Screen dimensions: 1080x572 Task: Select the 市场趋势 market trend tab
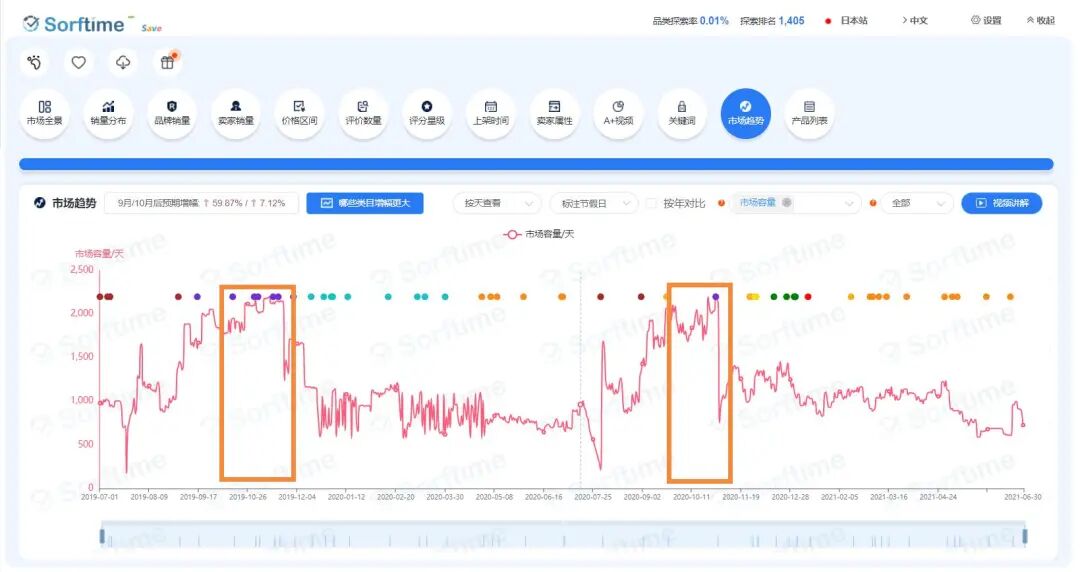coord(745,114)
